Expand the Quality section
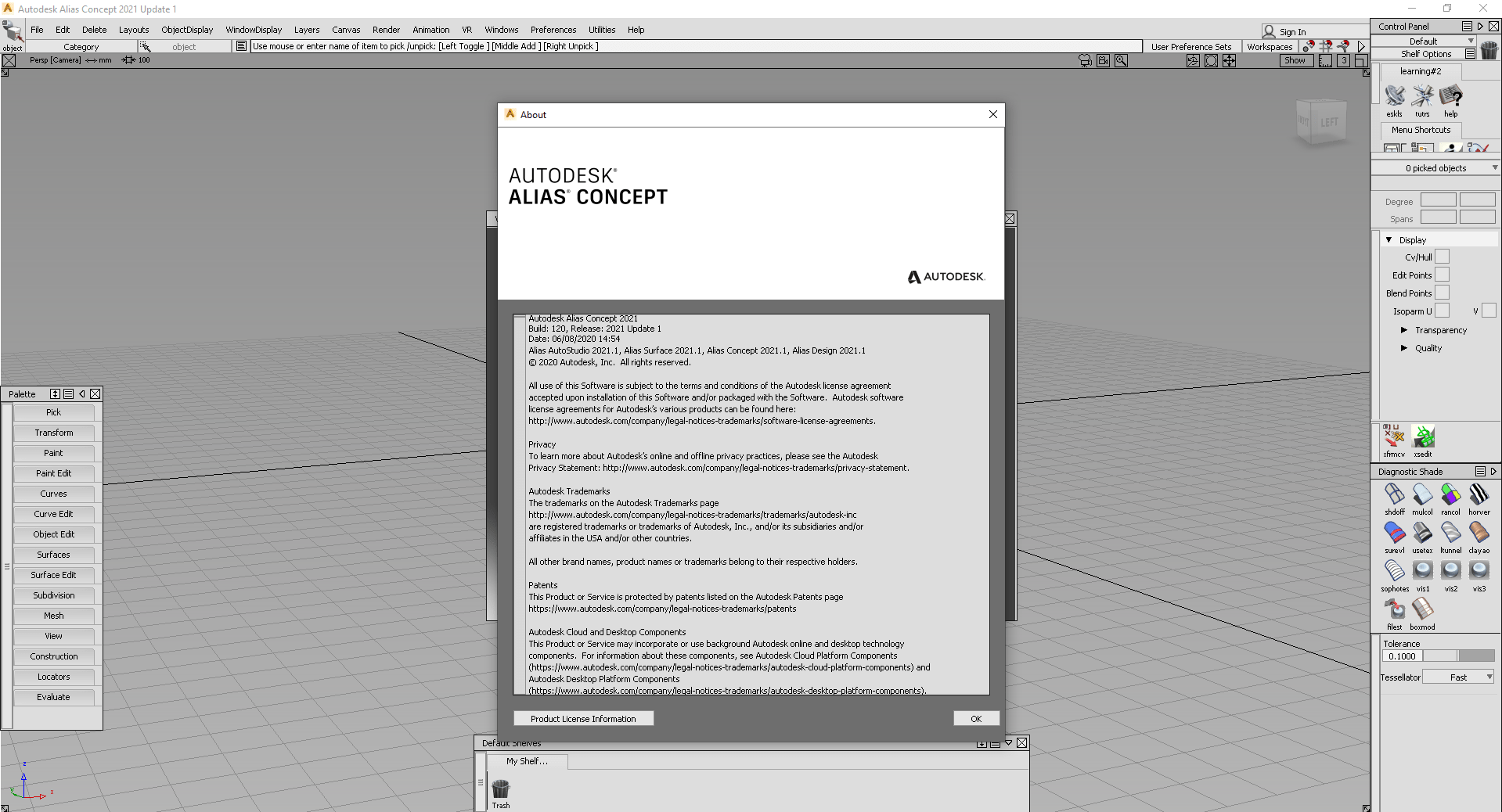Screen dimensions: 1502x812 point(1404,348)
